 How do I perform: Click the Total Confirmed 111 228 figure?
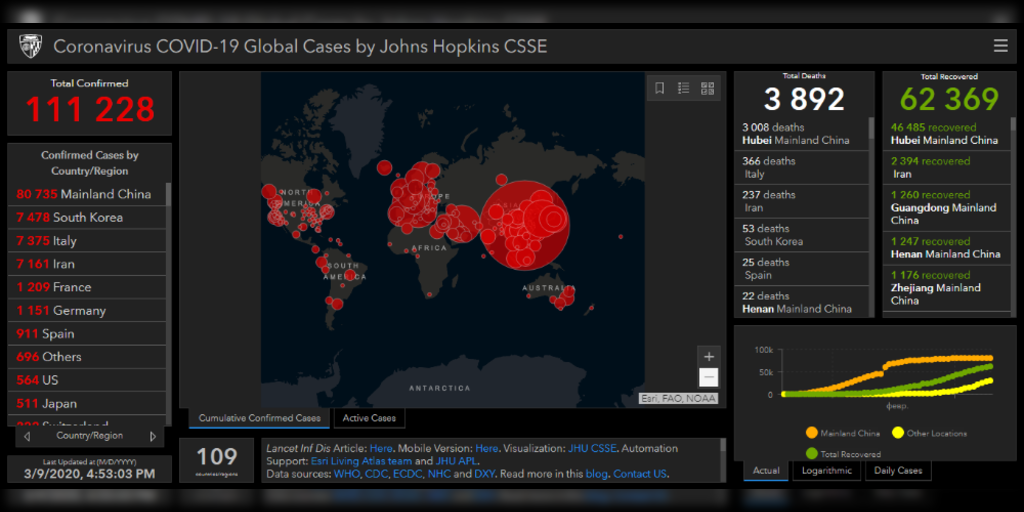pos(90,109)
